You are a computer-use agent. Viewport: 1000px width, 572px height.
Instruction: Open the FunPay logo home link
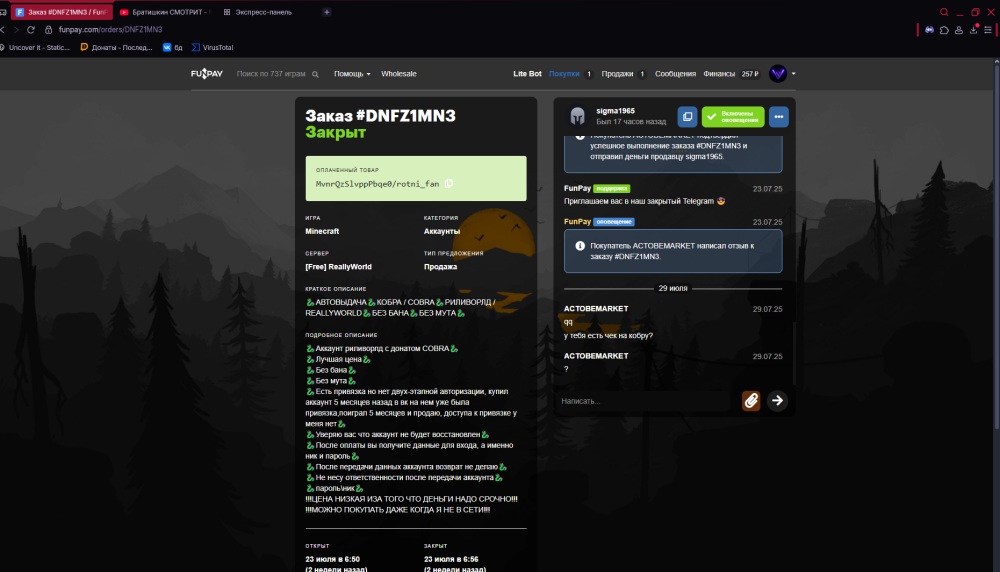coord(207,74)
